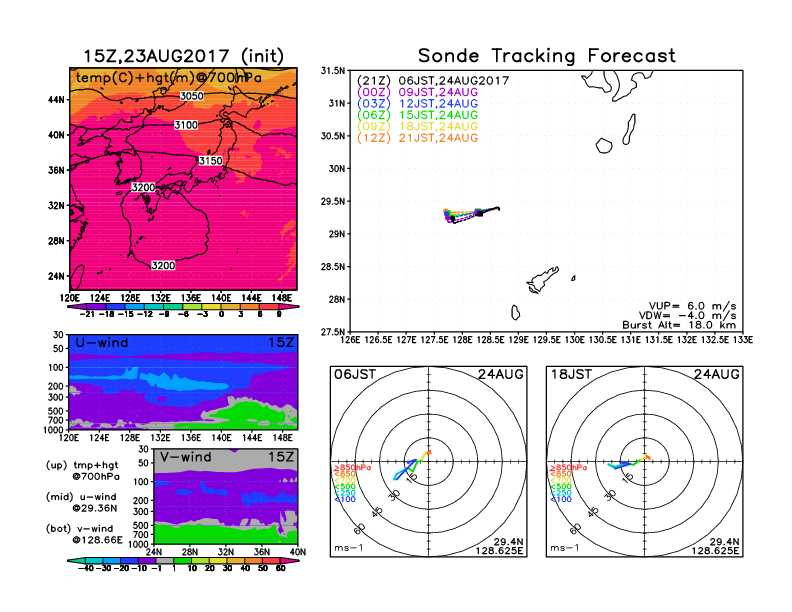Click 'ms-1' unit on 06JST hodograph
792x612 pixels.
(349, 548)
